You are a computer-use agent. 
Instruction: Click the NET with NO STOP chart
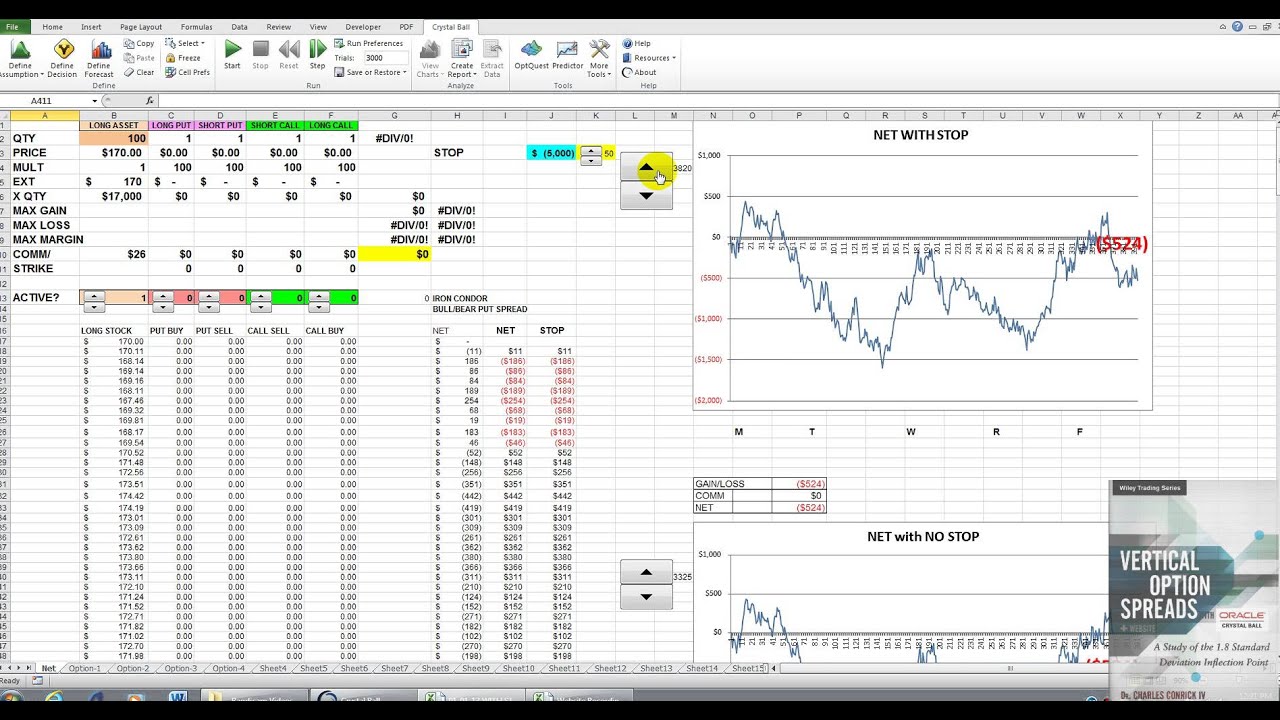pos(922,594)
